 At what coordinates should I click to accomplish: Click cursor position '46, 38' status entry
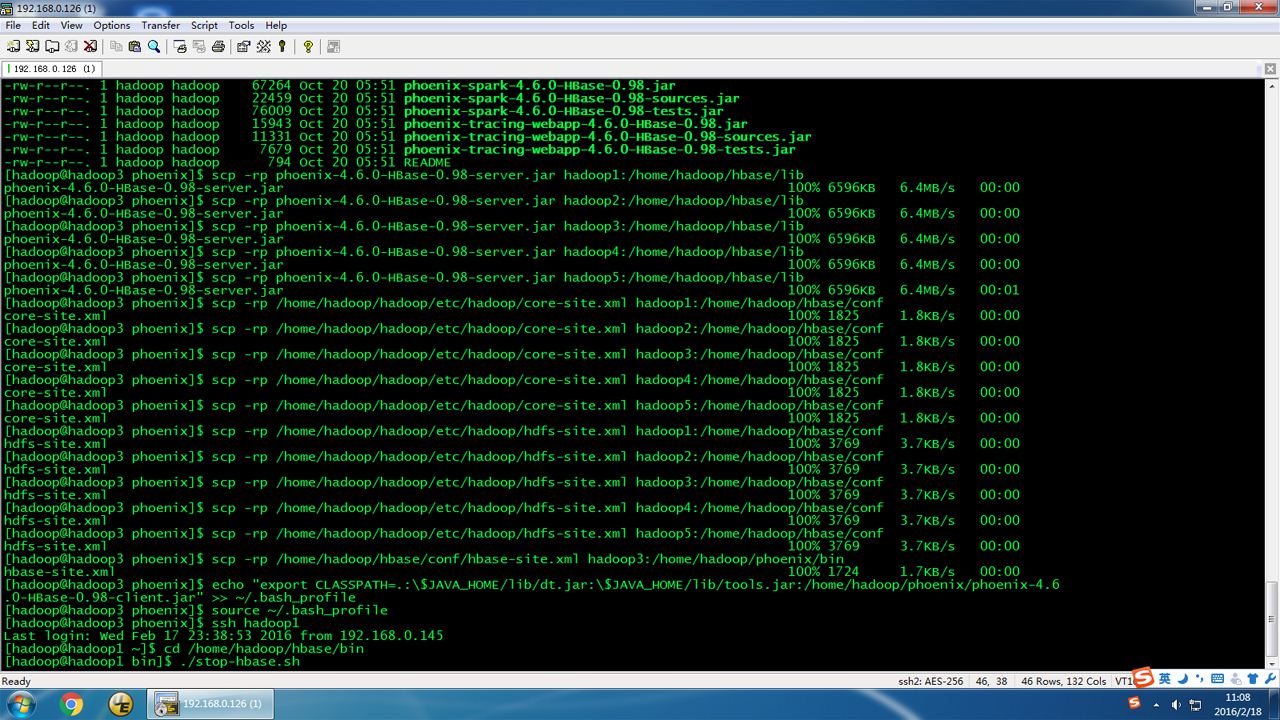(991, 681)
